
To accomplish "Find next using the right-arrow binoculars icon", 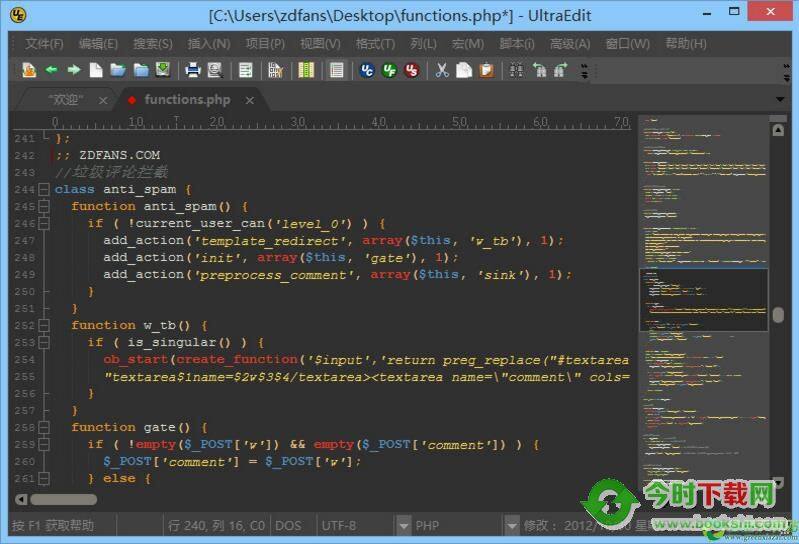I will coord(561,70).
